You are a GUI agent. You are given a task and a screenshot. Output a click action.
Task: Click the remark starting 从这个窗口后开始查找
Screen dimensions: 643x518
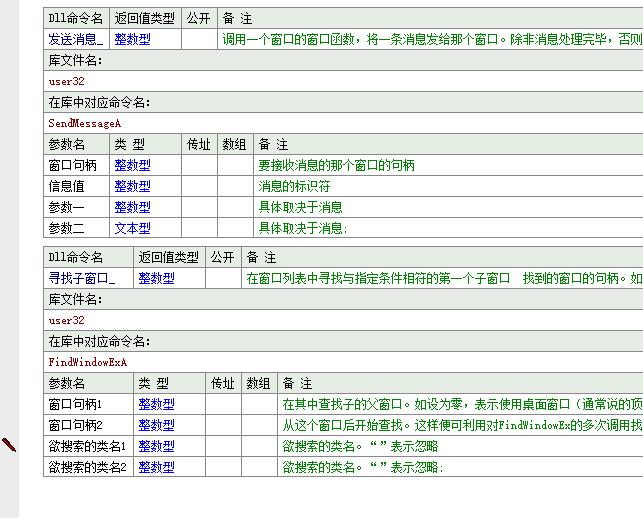(x=462, y=425)
